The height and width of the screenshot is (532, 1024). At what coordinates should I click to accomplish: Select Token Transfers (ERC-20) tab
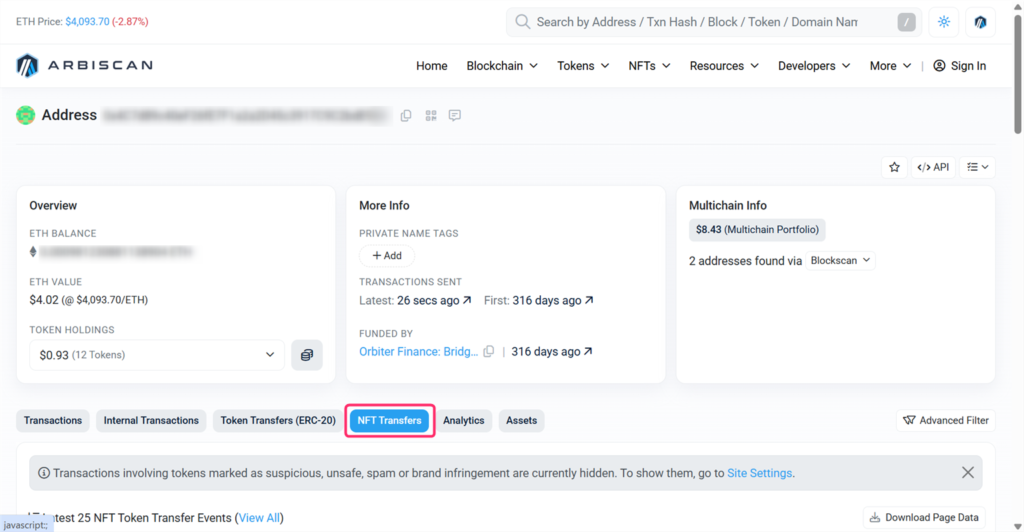pyautogui.click(x=278, y=421)
